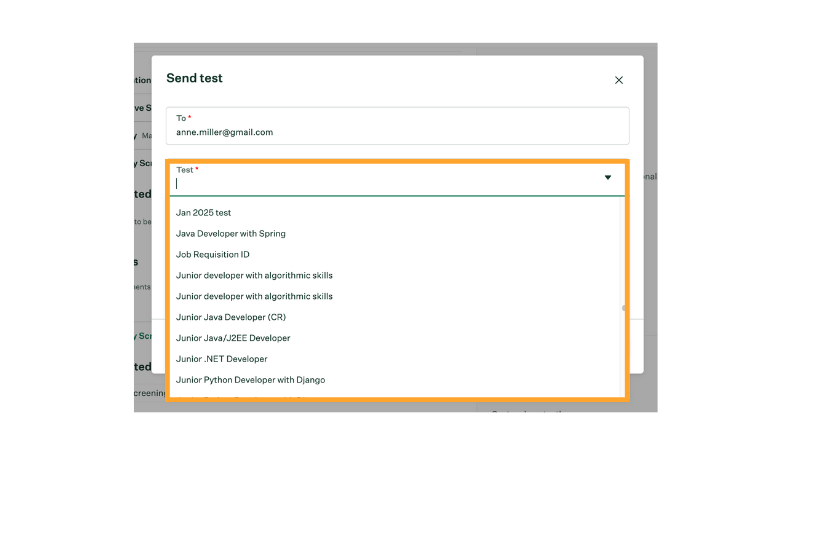Screen dimensions: 818x535
Task: Close the Send test dialog
Action: (619, 80)
